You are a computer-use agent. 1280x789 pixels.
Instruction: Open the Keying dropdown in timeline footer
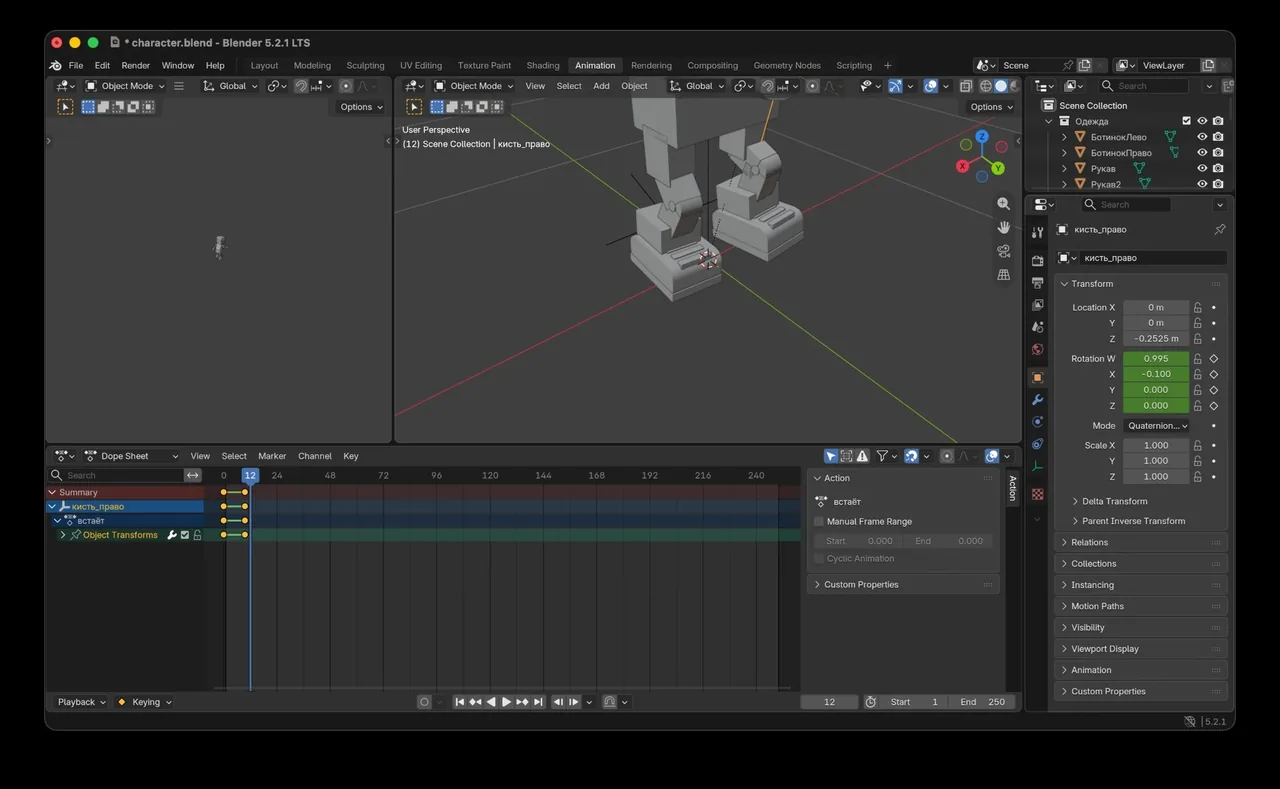[x=144, y=702]
